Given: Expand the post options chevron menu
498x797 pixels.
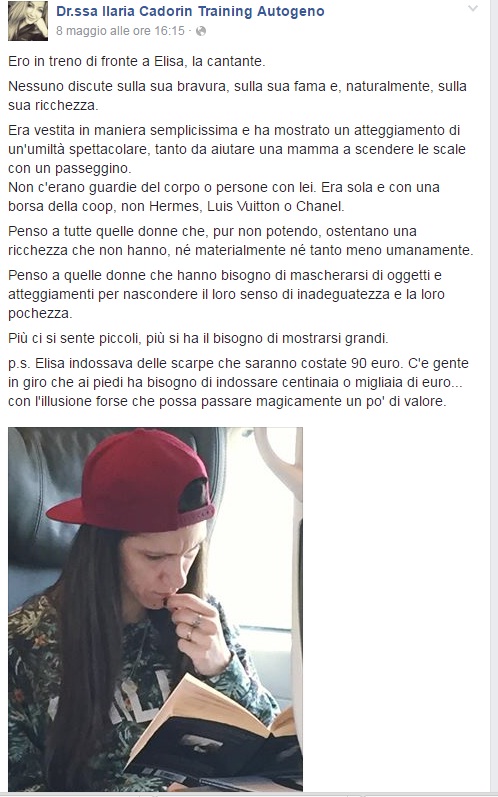Looking at the screenshot, I should [x=473, y=9].
